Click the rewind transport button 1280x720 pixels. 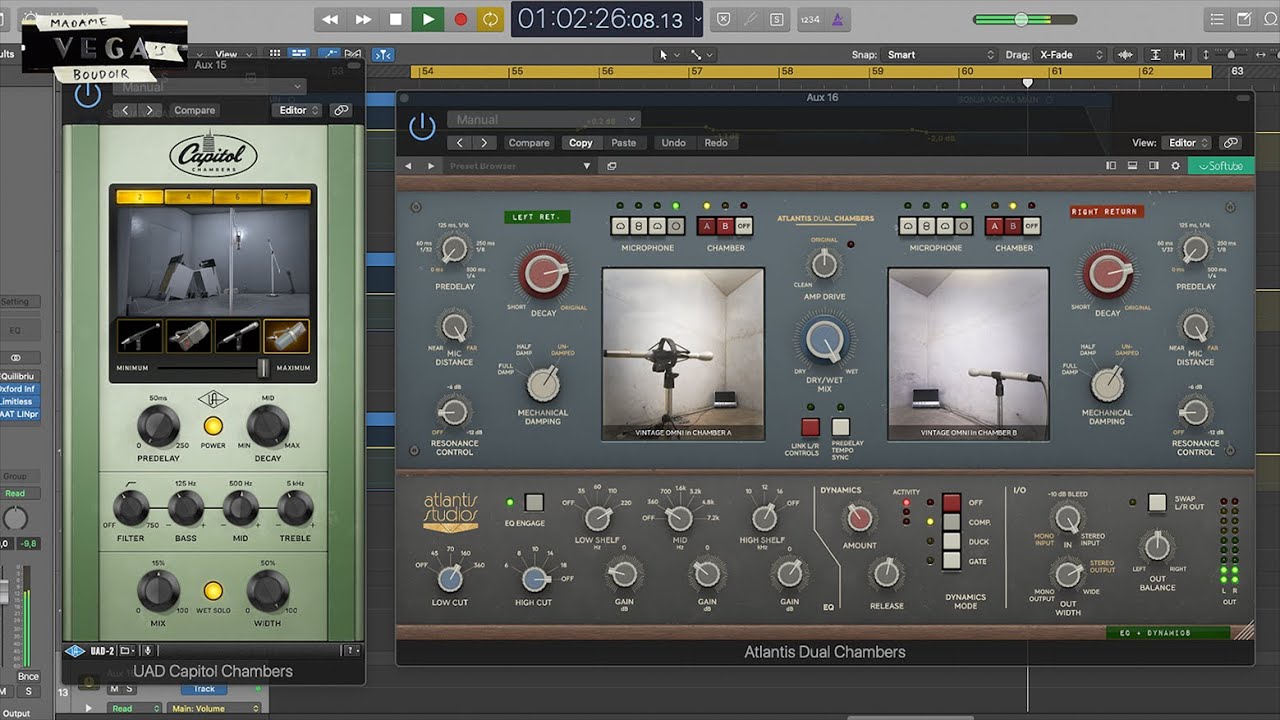330,19
